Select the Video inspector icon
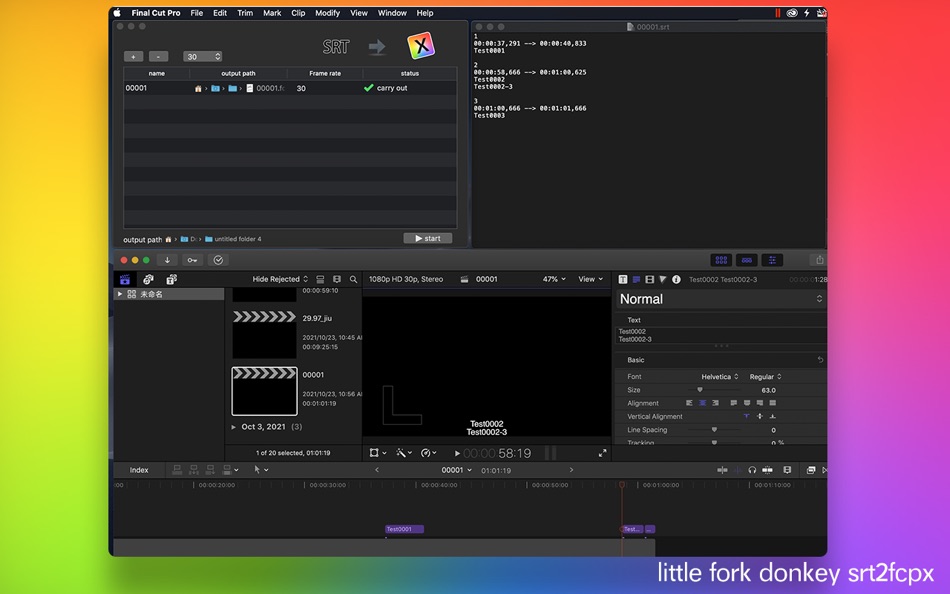This screenshot has height=594, width=950. coord(650,281)
